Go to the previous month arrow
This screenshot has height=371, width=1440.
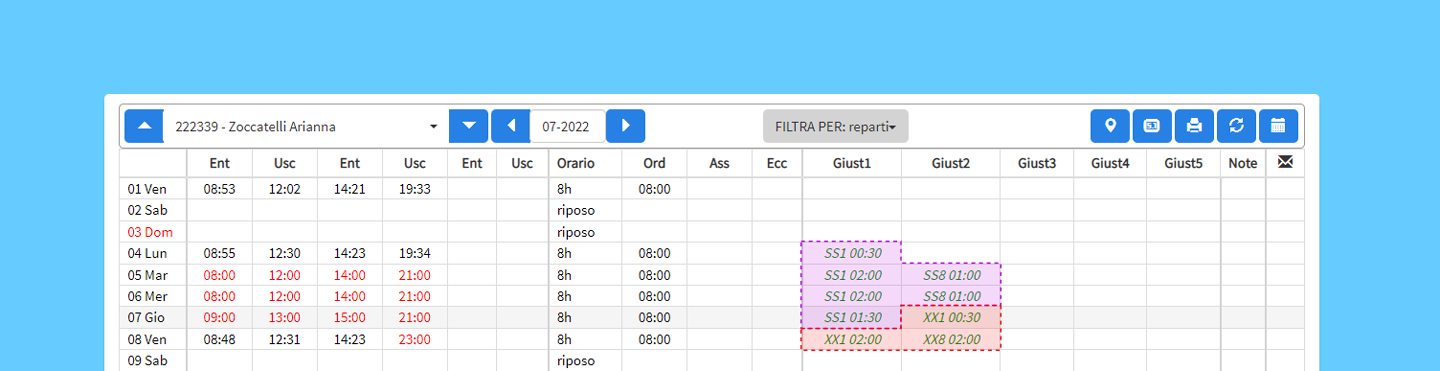(511, 126)
